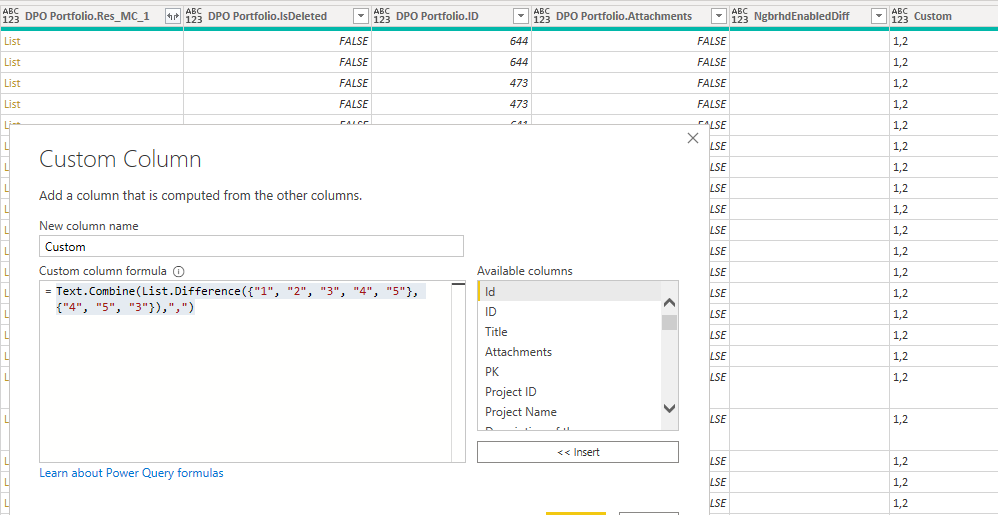
Task: Click data type icon of NgbrhdEnabledDiff column
Action: [x=740, y=17]
